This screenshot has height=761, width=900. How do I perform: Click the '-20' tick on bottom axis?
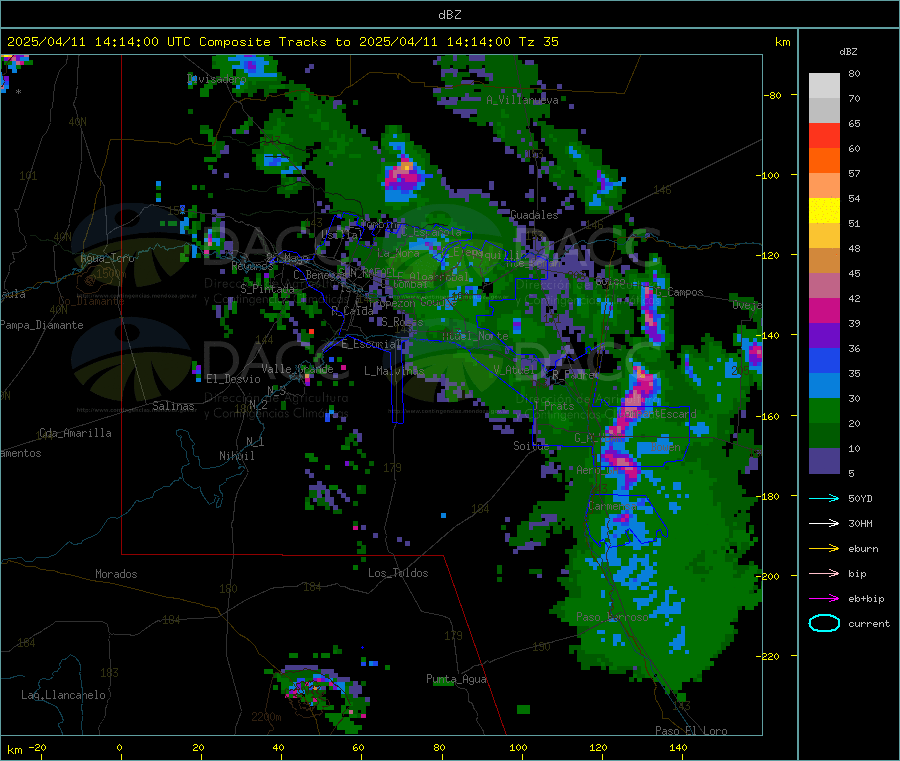pos(37,747)
